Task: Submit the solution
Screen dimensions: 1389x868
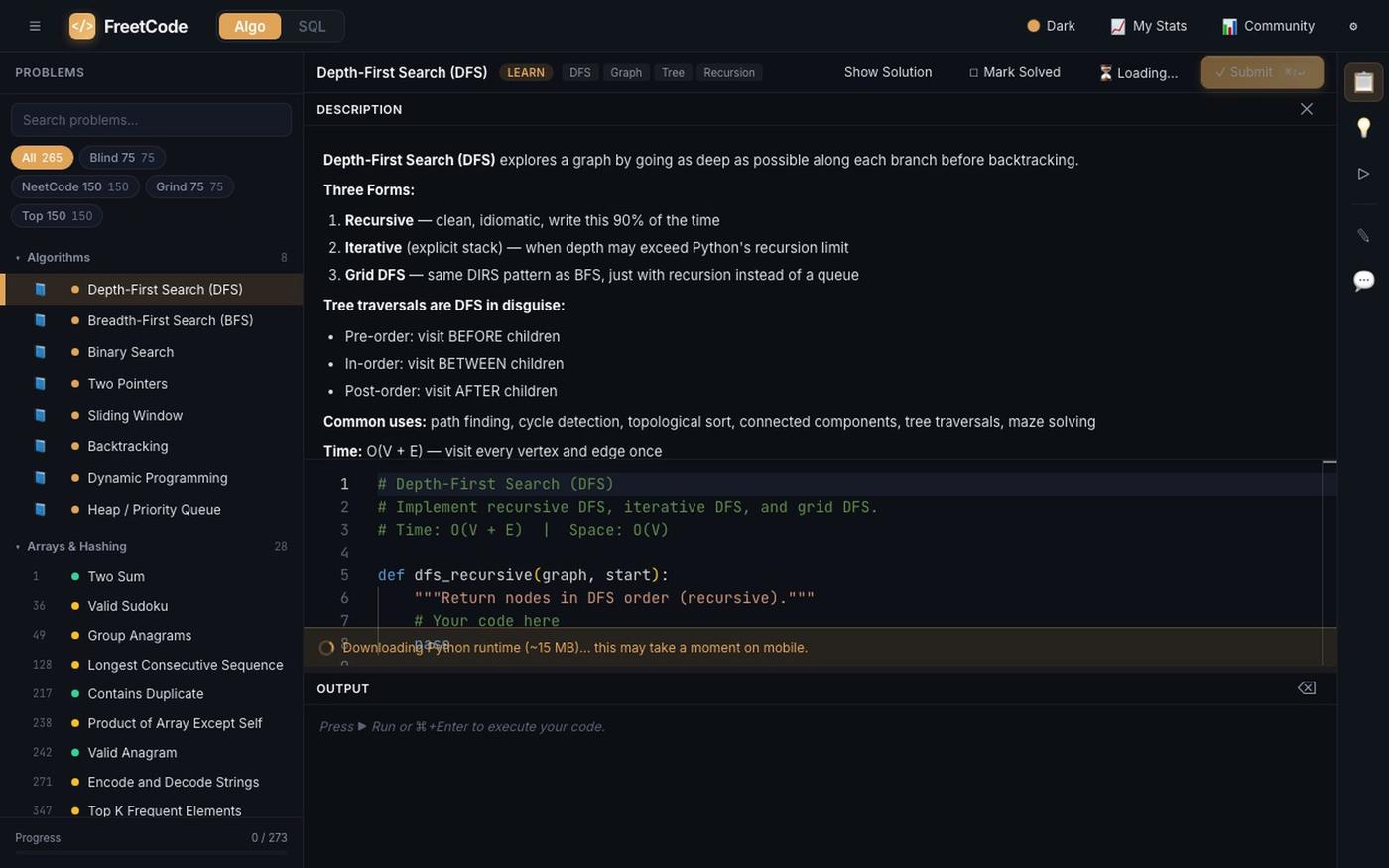Action: [x=1262, y=72]
